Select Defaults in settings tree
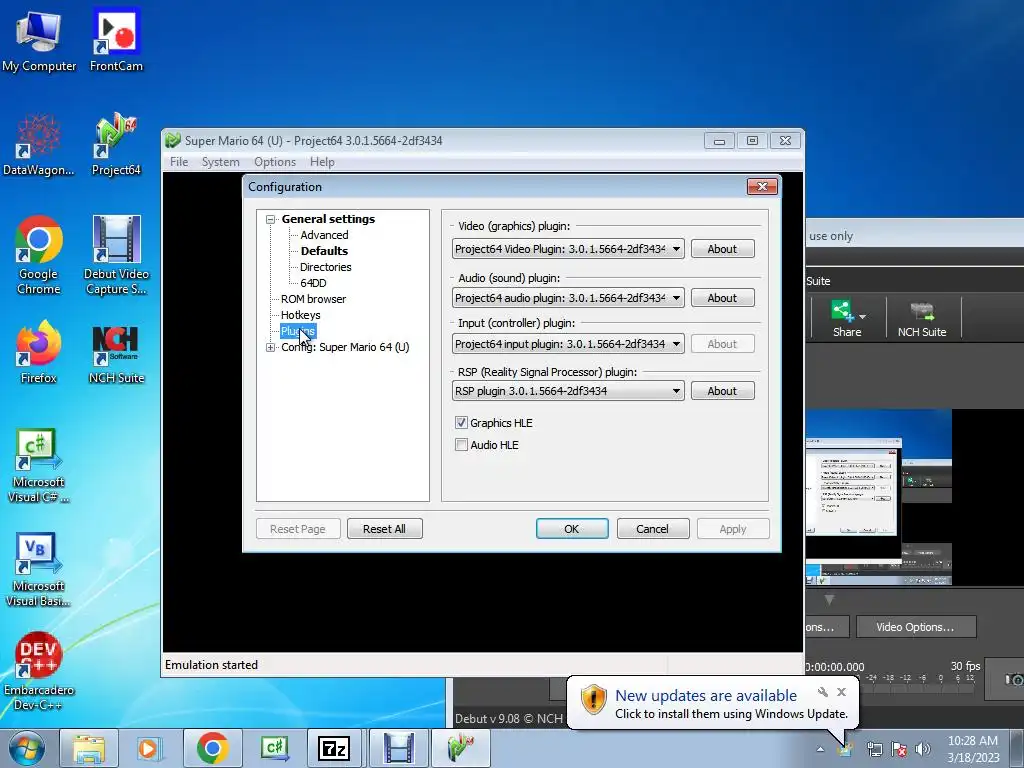The height and width of the screenshot is (768, 1024). click(324, 251)
